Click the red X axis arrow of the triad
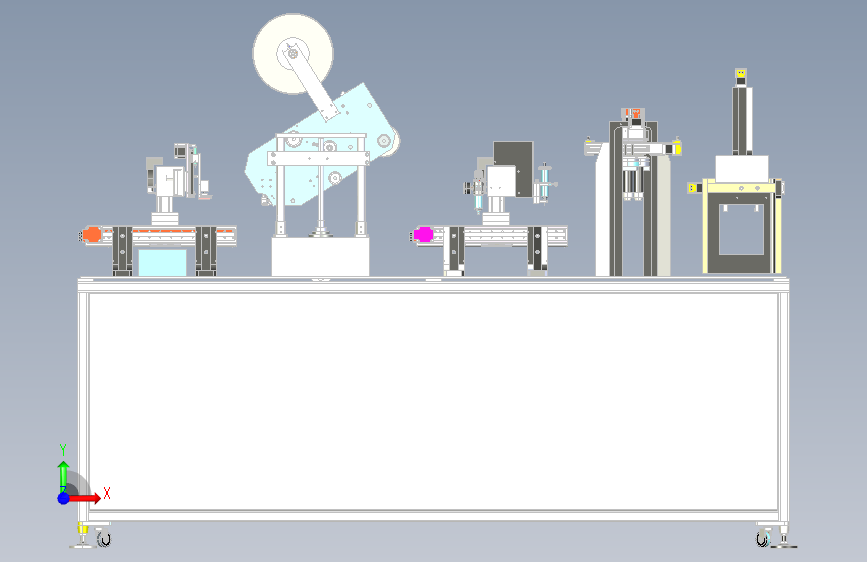The image size is (867, 562). [x=85, y=498]
